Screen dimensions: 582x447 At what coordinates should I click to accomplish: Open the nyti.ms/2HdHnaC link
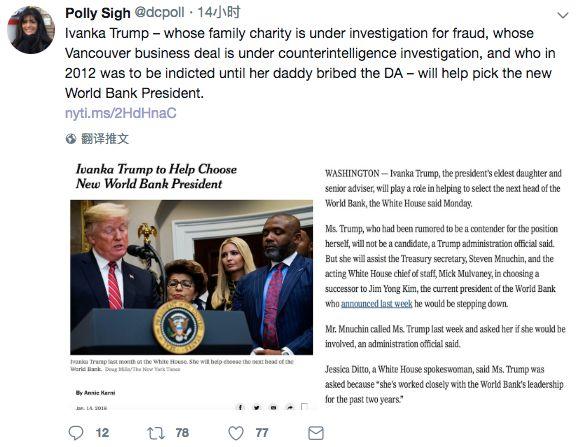pyautogui.click(x=120, y=113)
